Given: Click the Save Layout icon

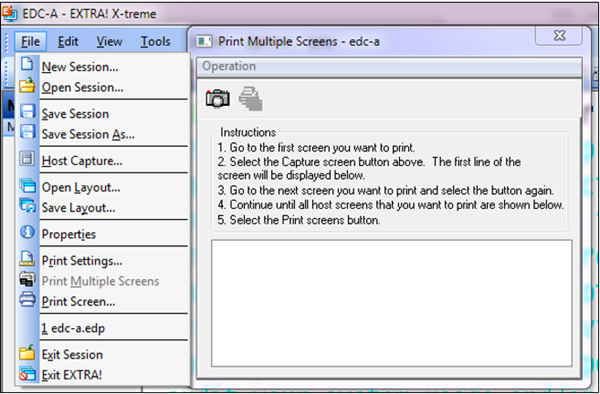Looking at the screenshot, I should (x=28, y=206).
